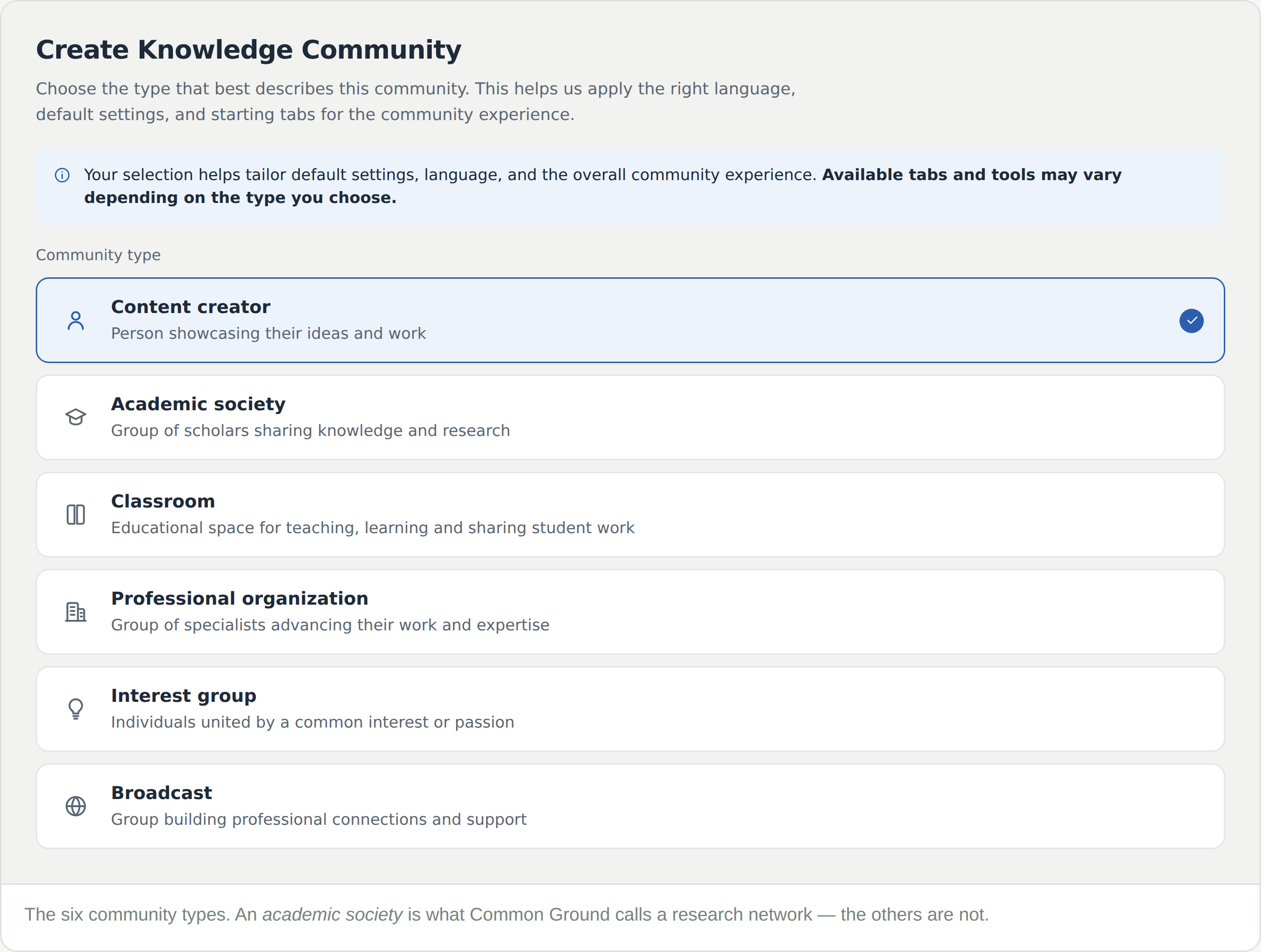Choose the Classroom option card

coord(630,515)
